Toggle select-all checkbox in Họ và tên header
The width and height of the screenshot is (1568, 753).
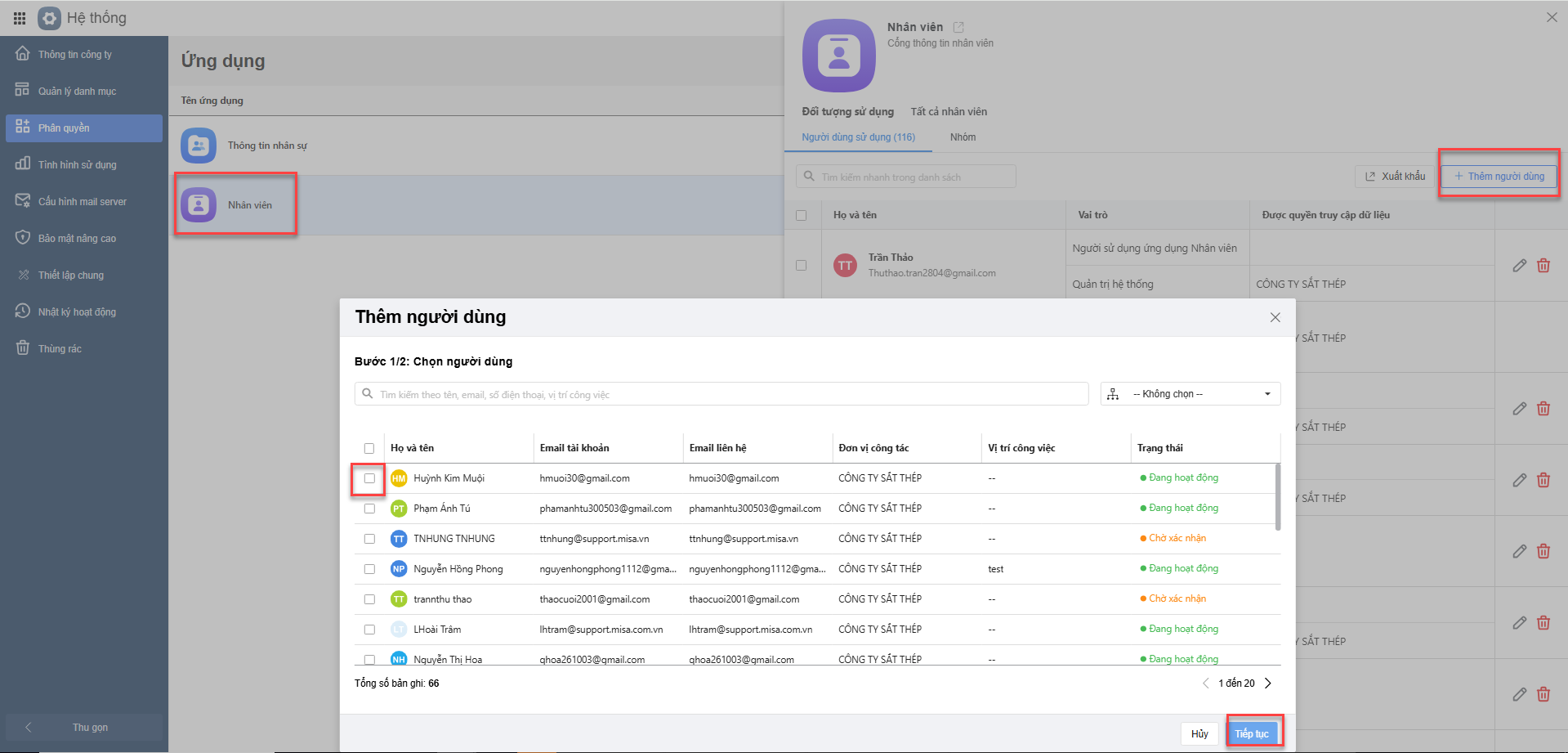click(369, 448)
